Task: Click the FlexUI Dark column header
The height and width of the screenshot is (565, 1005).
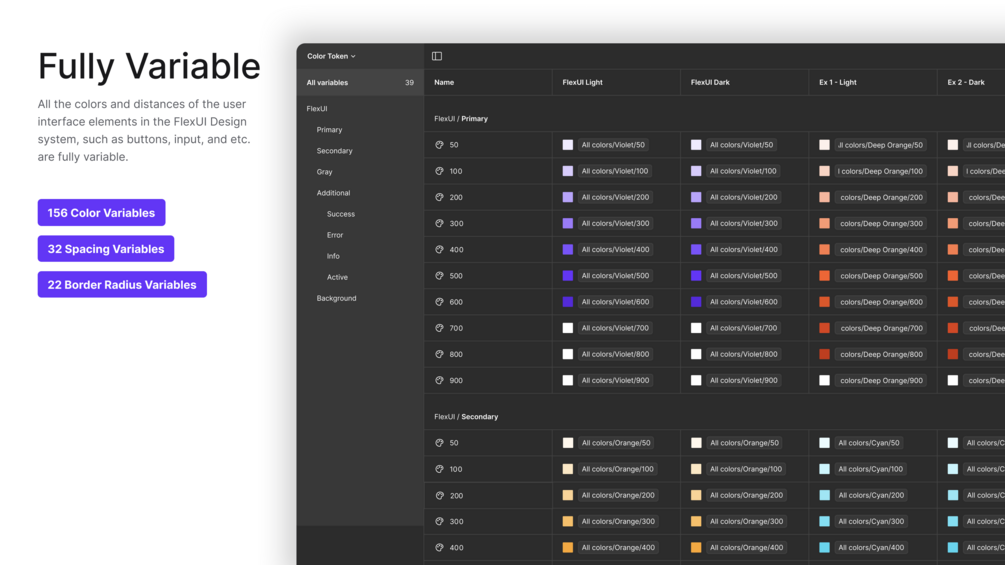Action: point(709,83)
